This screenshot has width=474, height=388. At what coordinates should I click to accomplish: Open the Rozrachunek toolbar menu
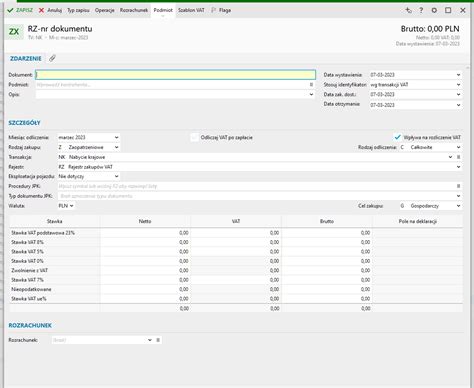point(134,10)
